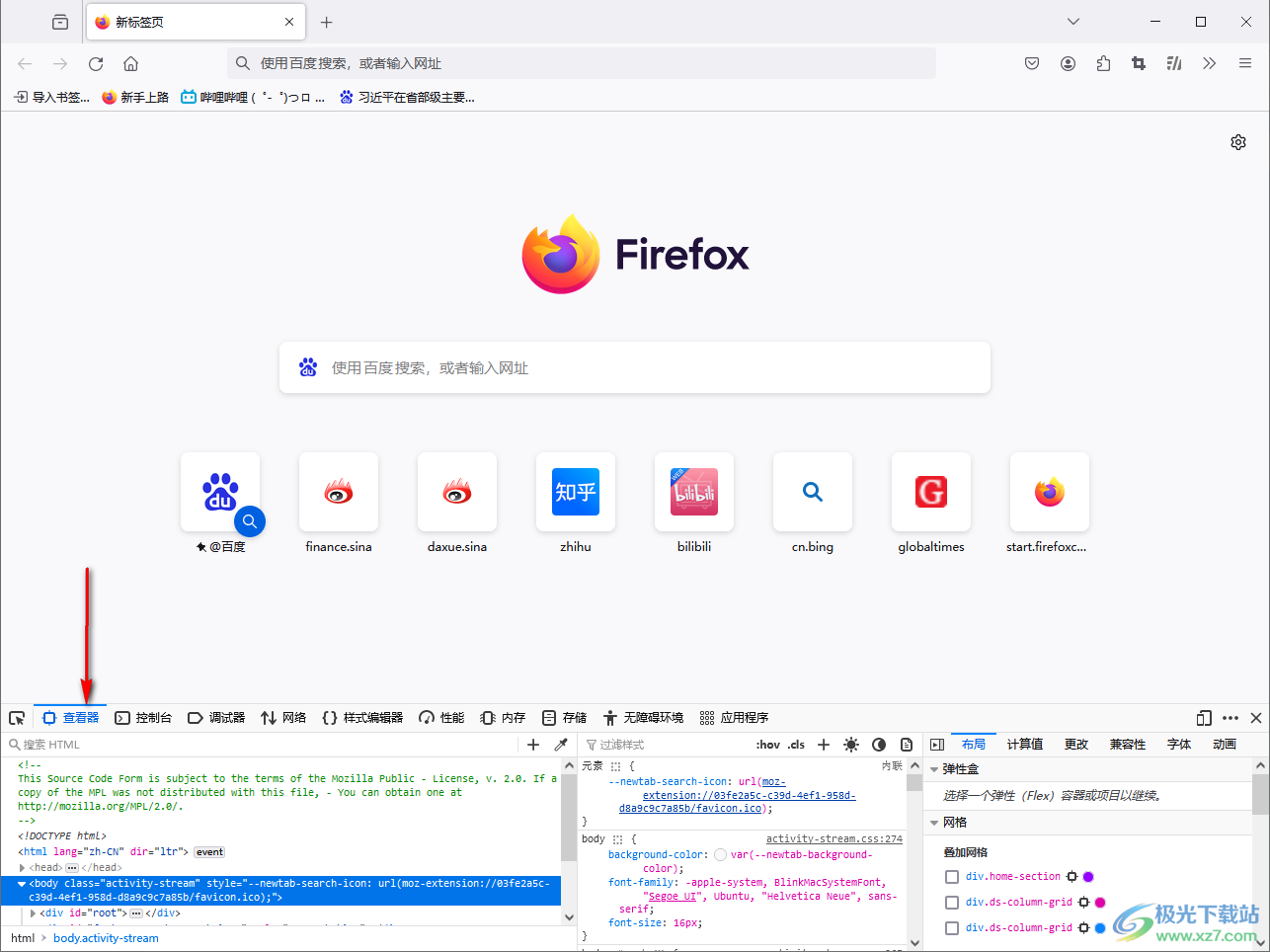Click the center page Baidu search box
Screen dimensions: 1270x952
pos(635,367)
